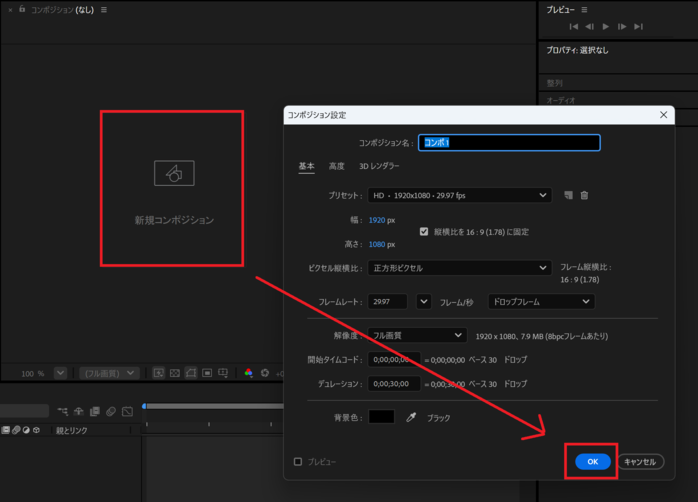Click the show channel RGB icon
This screenshot has height=502, width=698.
(249, 373)
